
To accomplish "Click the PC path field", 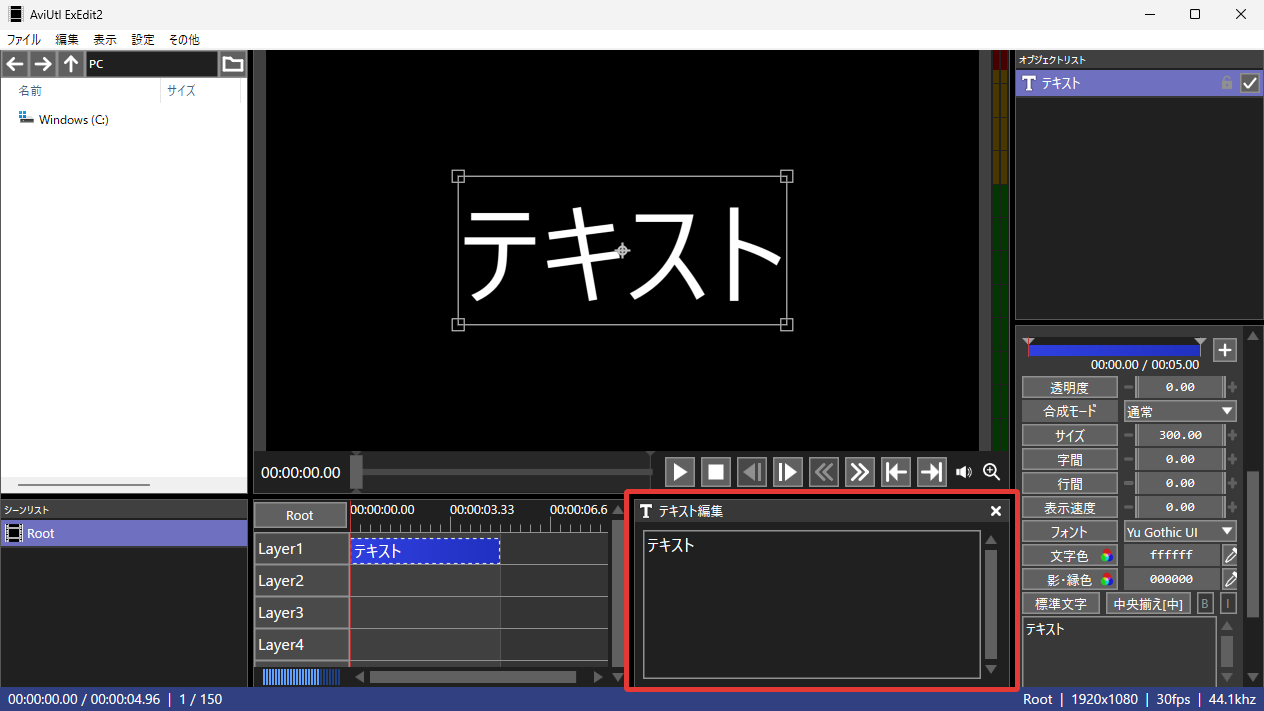I will pyautogui.click(x=151, y=64).
